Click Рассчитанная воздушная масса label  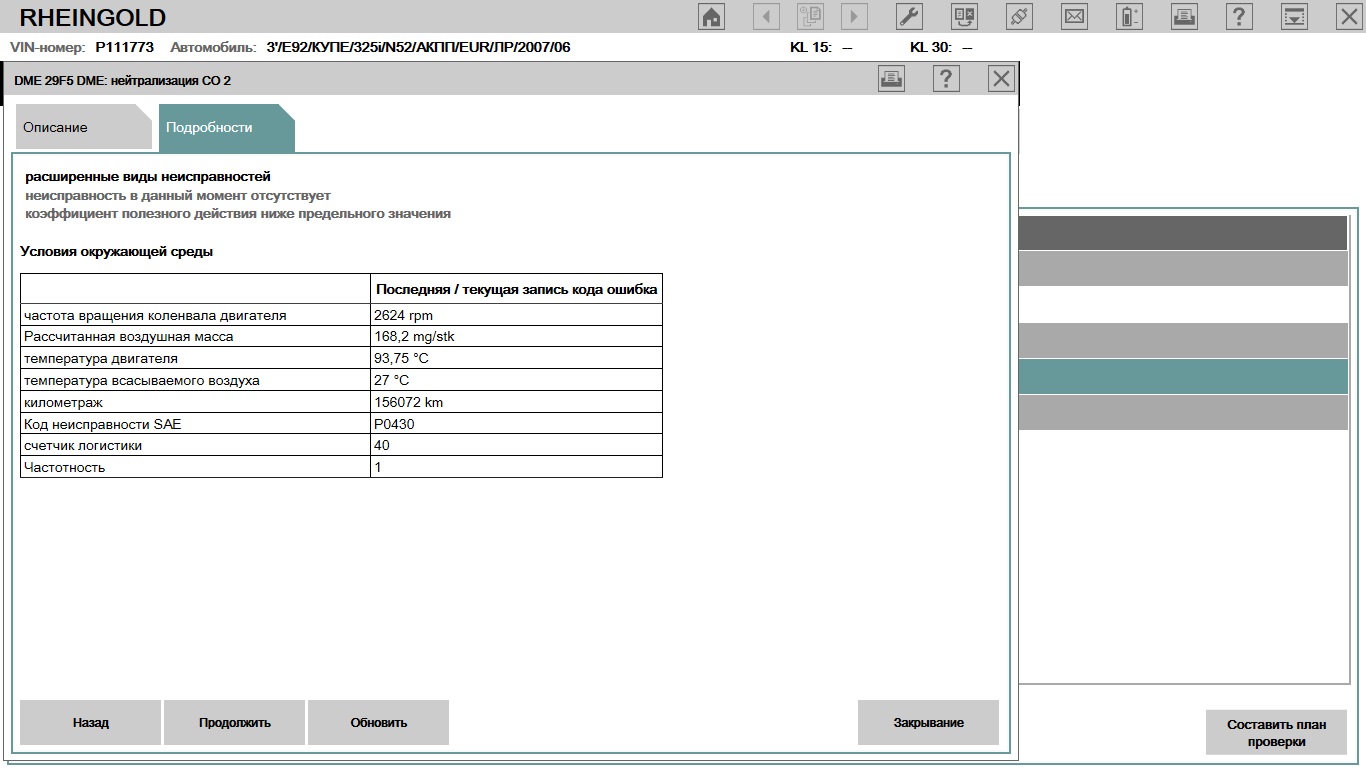click(128, 337)
